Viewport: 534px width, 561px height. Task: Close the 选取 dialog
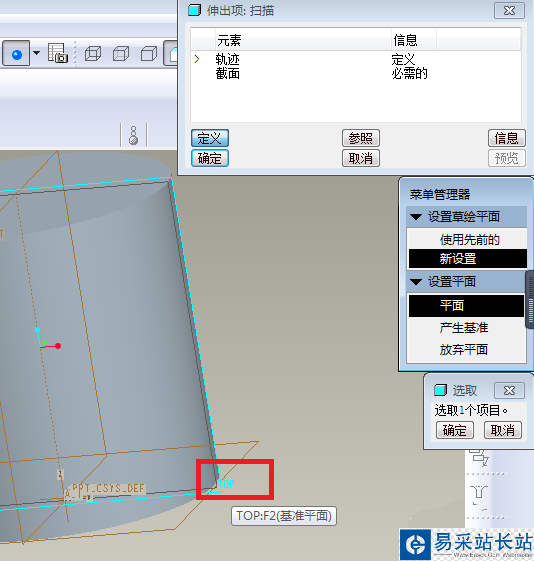click(x=509, y=390)
